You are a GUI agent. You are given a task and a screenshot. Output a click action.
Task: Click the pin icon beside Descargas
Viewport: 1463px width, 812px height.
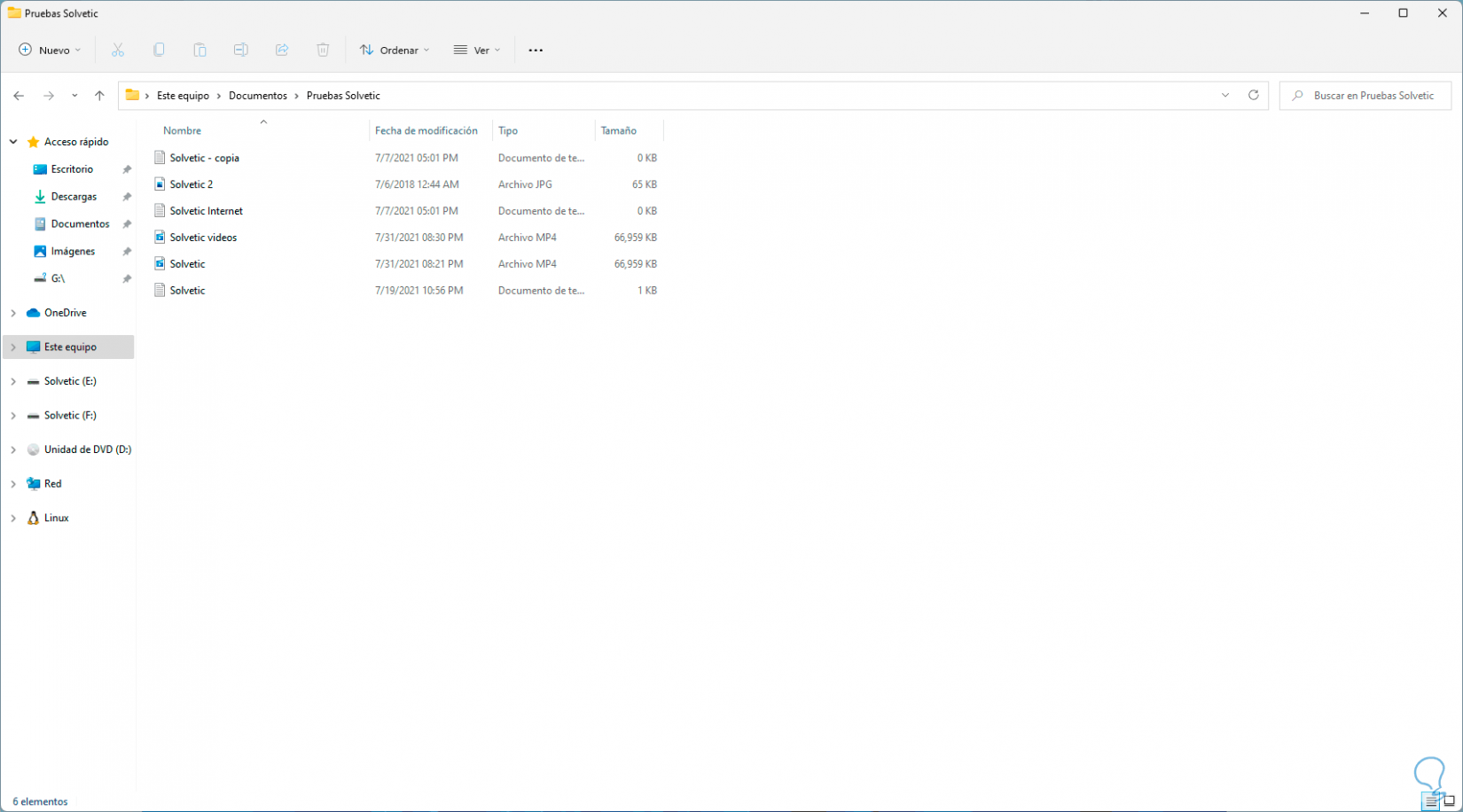(x=127, y=197)
